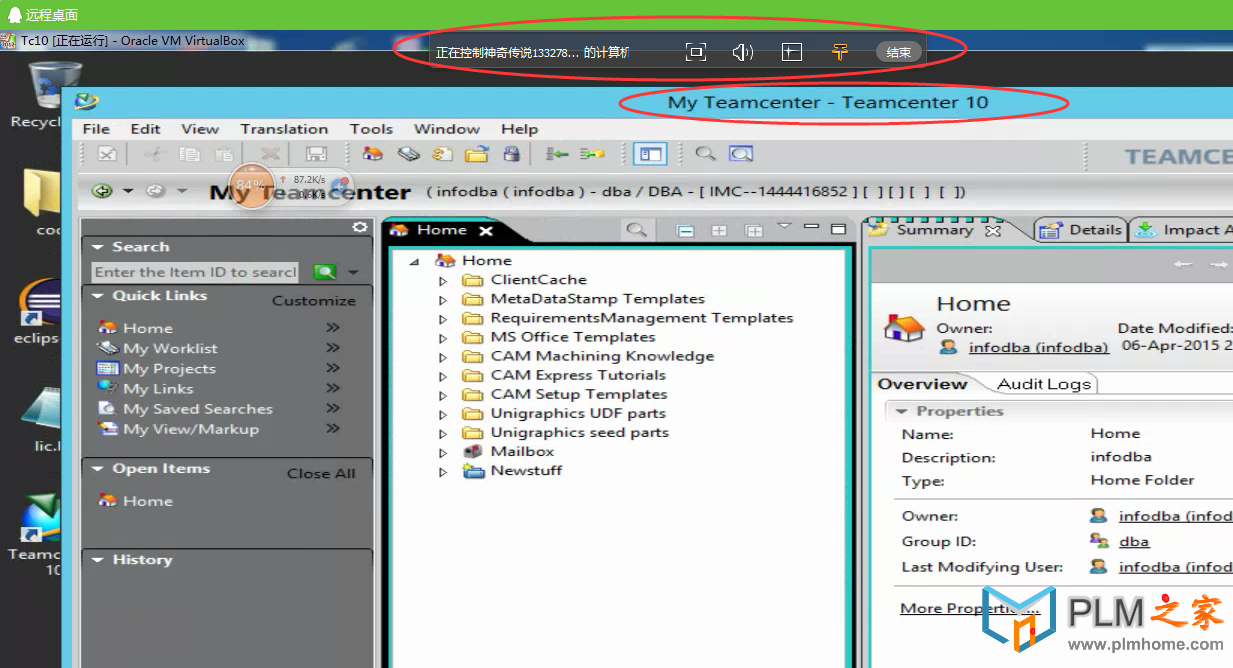
Task: Close the Home view tab
Action: (486, 231)
